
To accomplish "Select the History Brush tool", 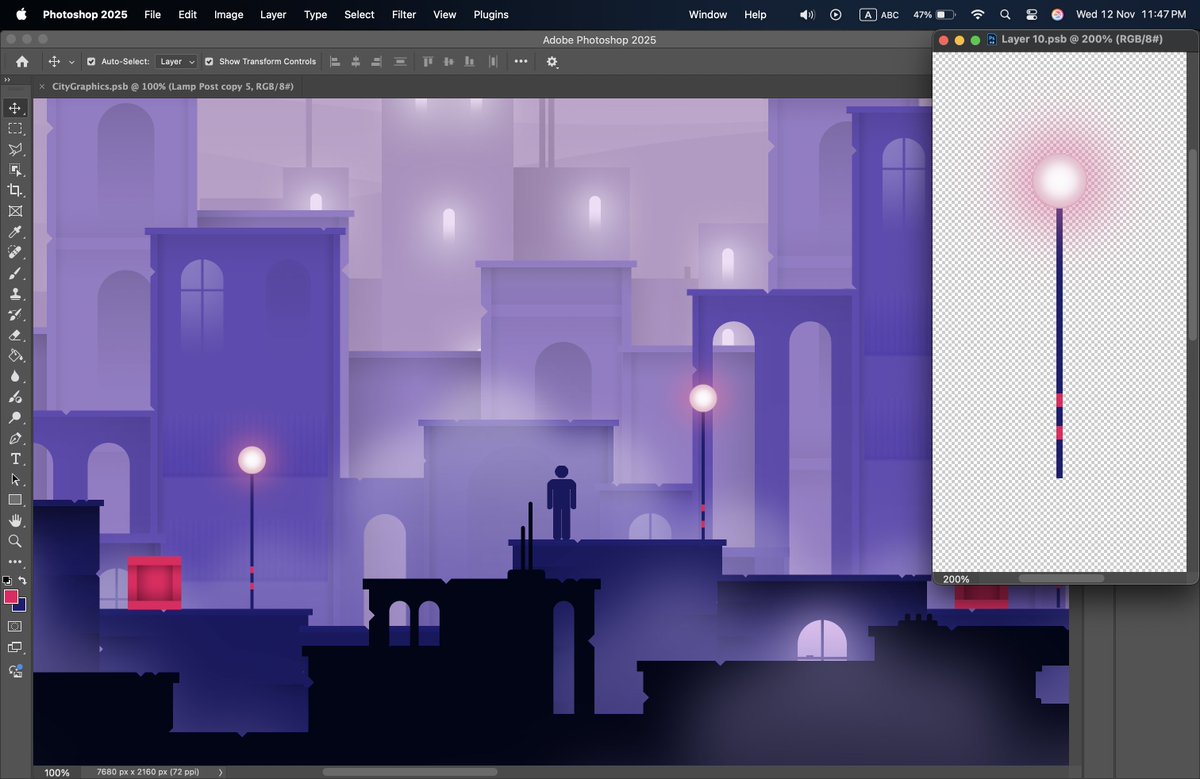I will click(x=15, y=314).
